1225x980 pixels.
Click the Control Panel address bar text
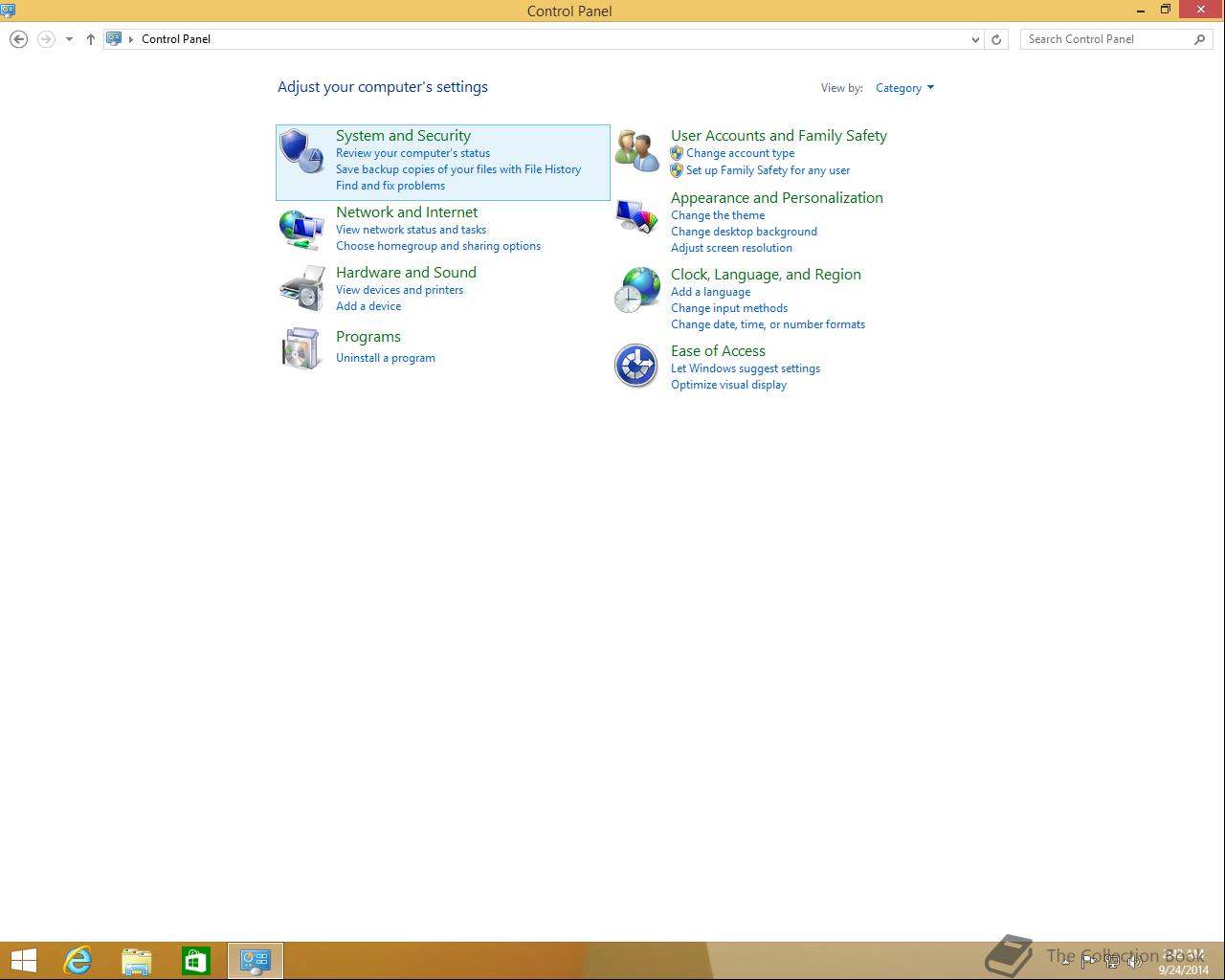coord(176,39)
